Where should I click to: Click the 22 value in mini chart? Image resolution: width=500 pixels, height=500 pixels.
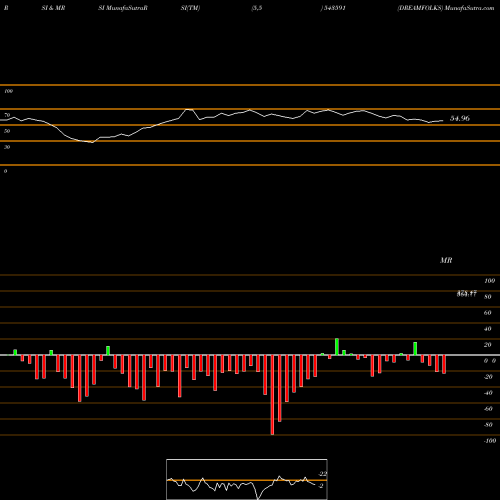pos(323,474)
